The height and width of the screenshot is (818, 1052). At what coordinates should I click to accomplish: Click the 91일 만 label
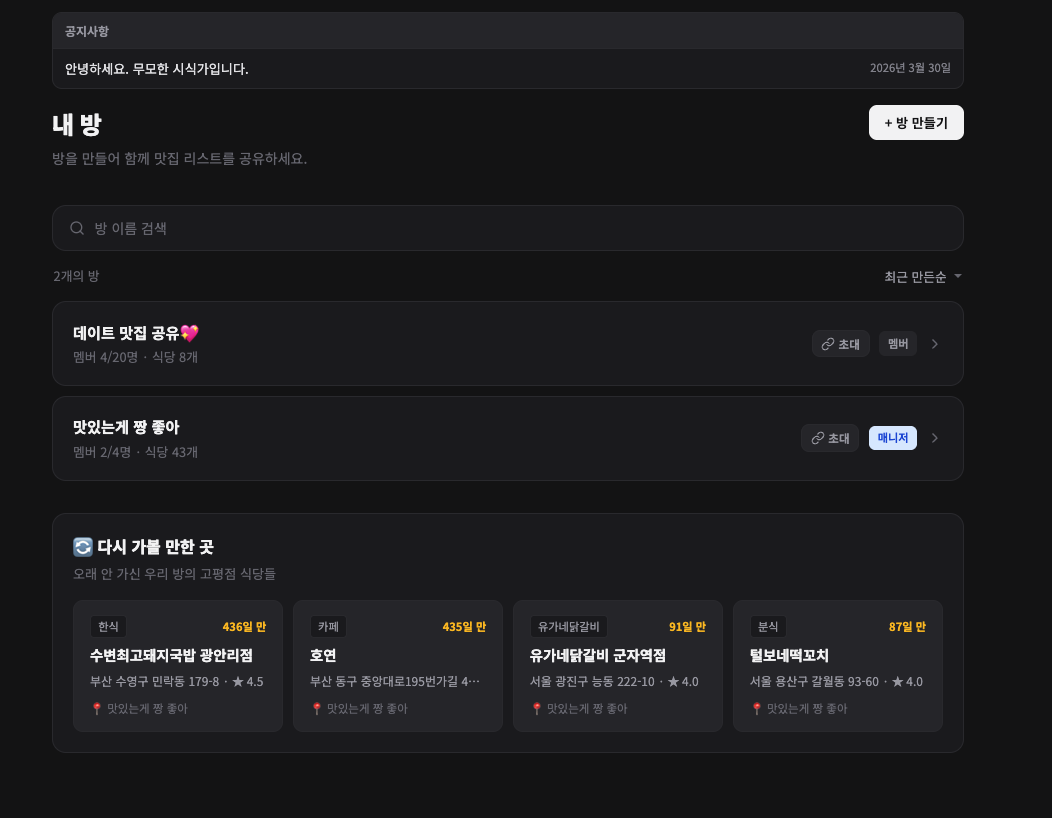coord(687,627)
